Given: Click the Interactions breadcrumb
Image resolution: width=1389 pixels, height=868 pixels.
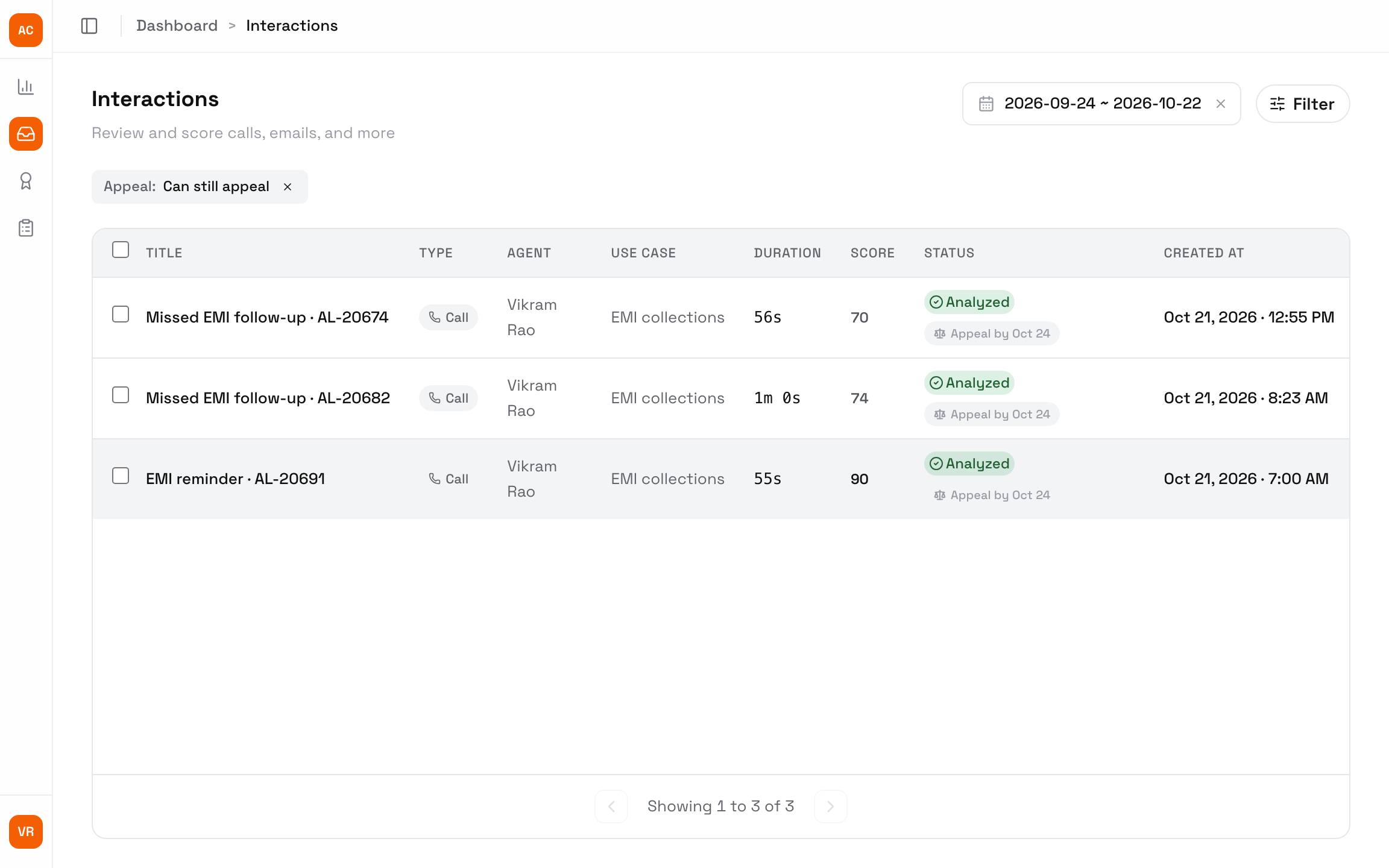Looking at the screenshot, I should pyautogui.click(x=292, y=26).
